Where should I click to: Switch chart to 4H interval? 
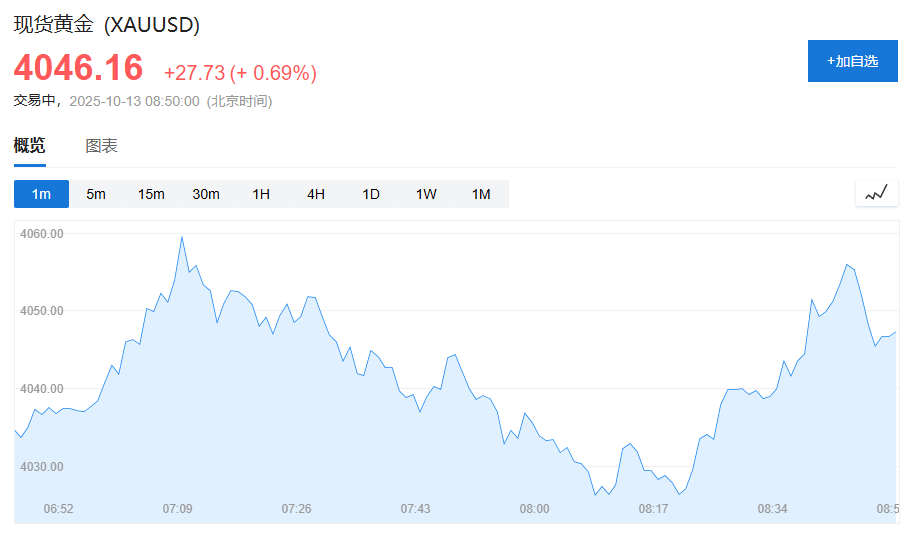click(316, 194)
